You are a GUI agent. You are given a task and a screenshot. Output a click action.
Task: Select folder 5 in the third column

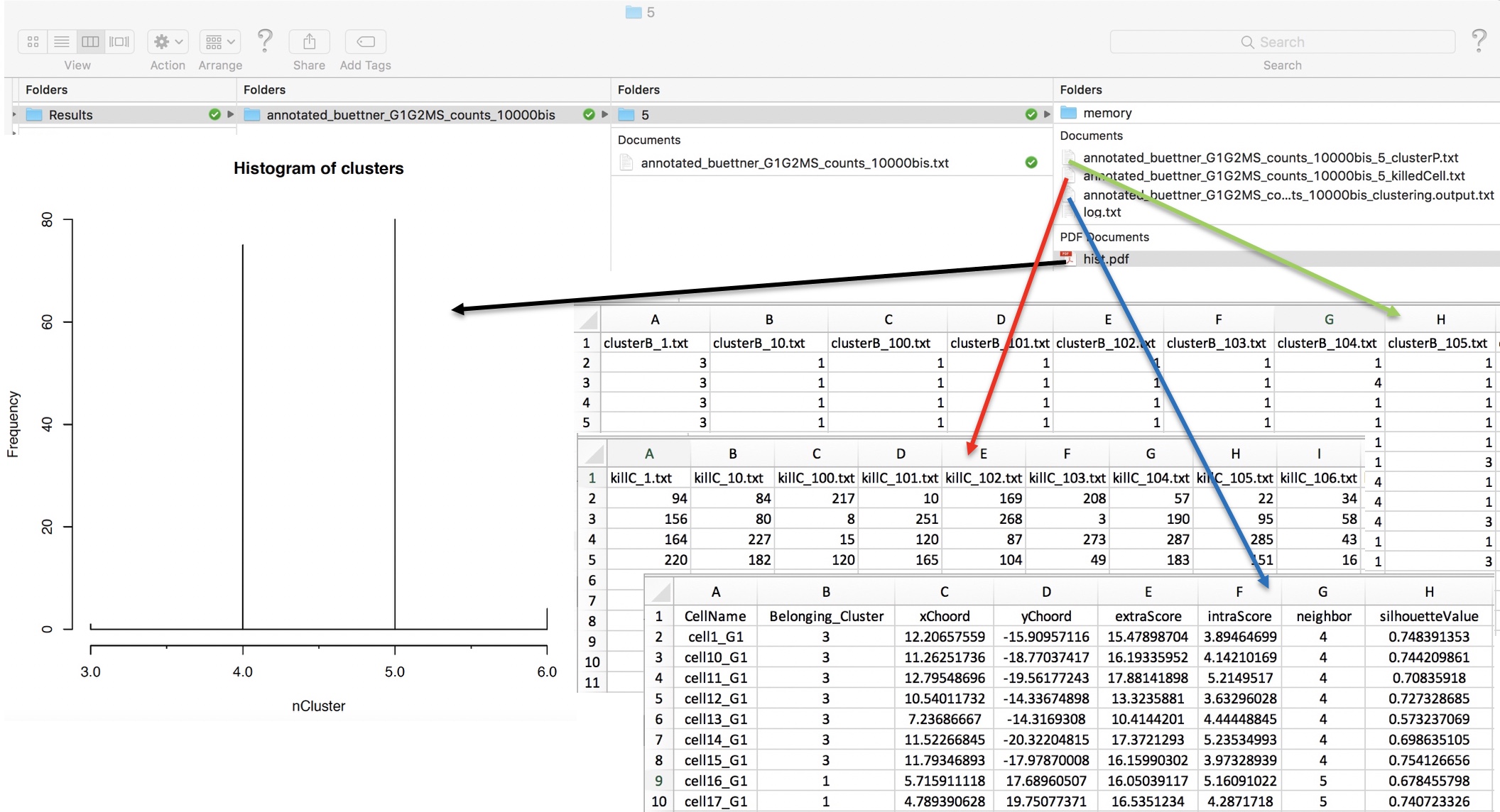click(x=831, y=114)
